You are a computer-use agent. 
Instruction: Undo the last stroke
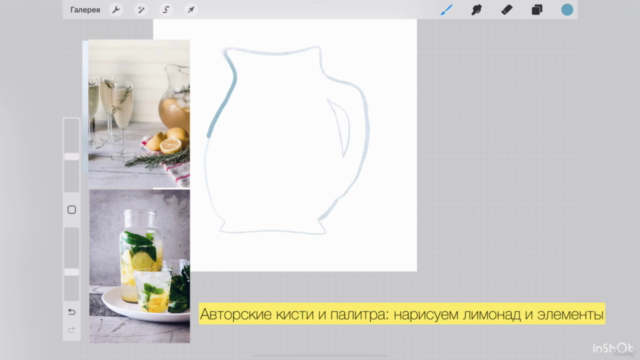(71, 312)
